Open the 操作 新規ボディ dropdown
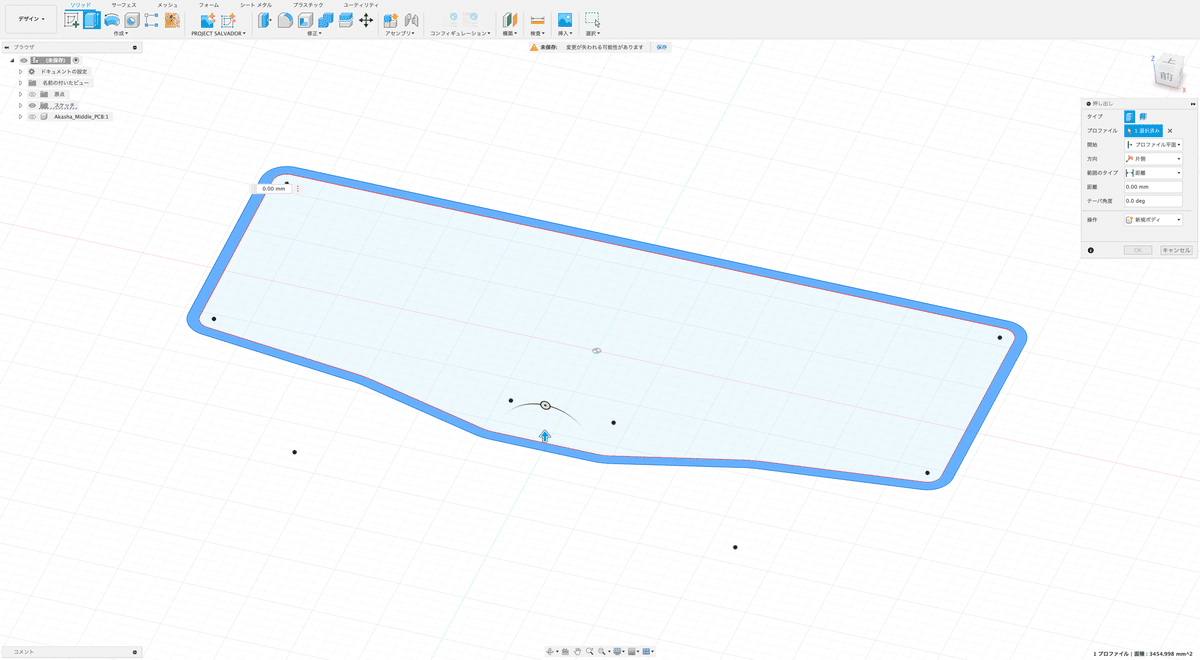 1153,219
